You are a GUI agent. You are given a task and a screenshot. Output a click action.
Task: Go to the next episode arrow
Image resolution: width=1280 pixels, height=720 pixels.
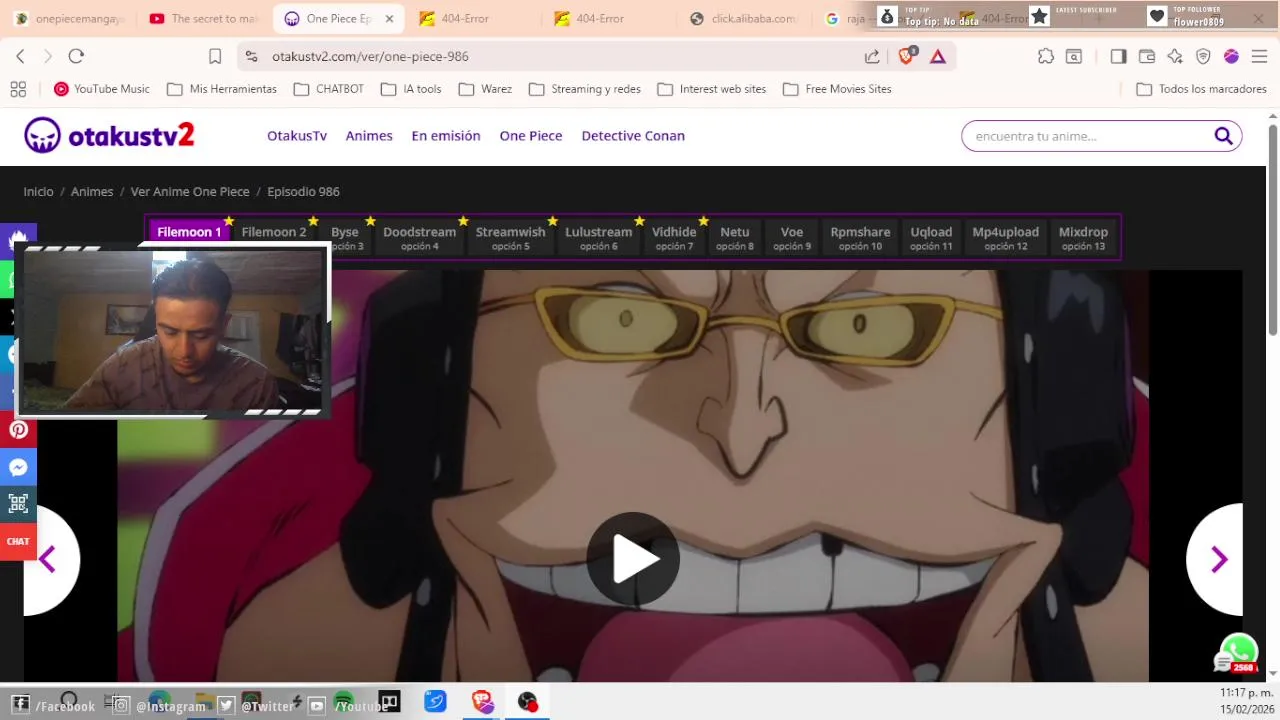(x=1218, y=559)
